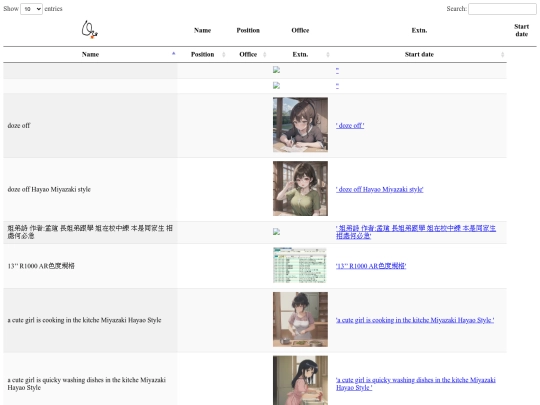Follow the ' doze off ' link
The width and height of the screenshot is (540, 405).
click(350, 126)
